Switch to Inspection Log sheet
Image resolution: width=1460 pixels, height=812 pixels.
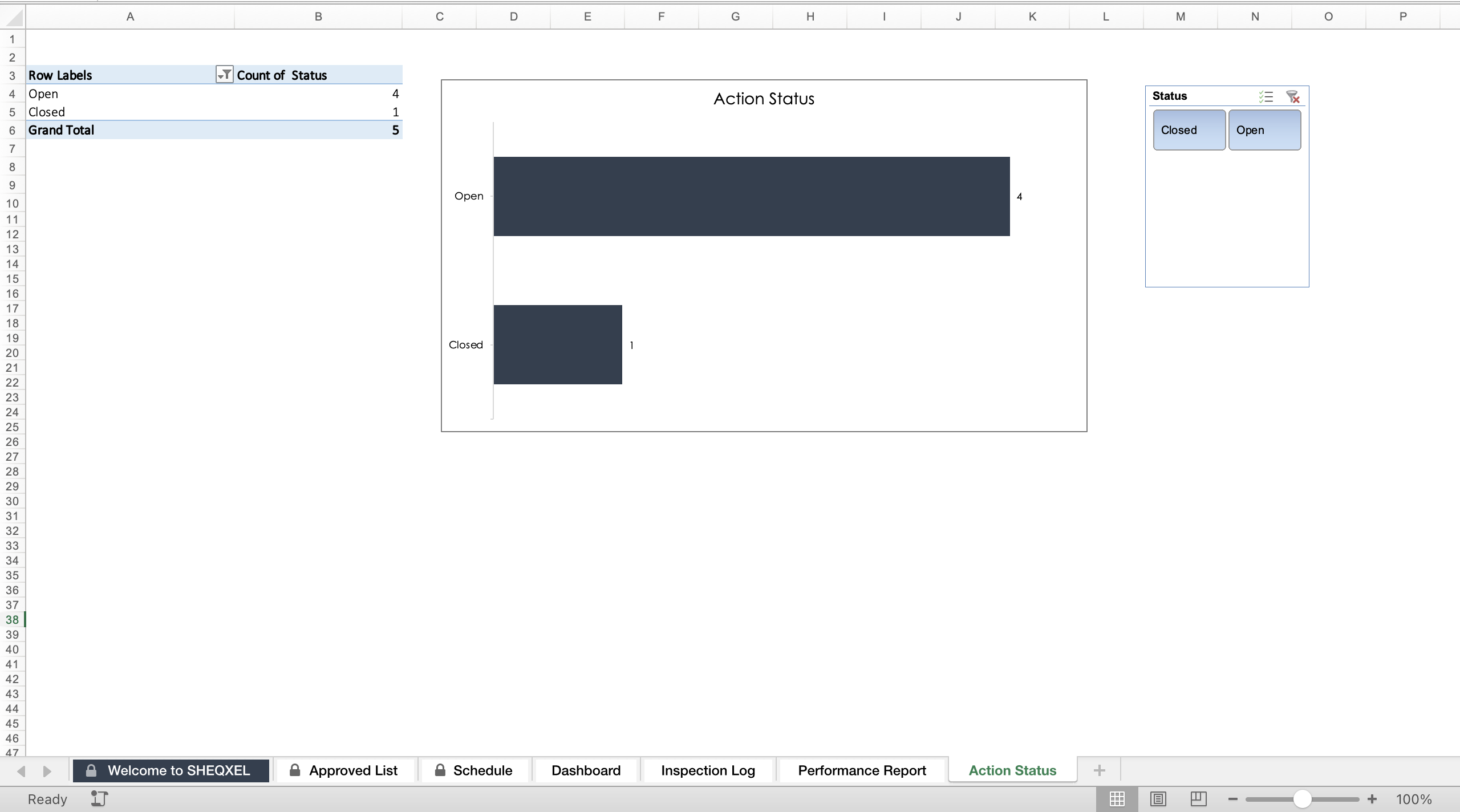(708, 770)
